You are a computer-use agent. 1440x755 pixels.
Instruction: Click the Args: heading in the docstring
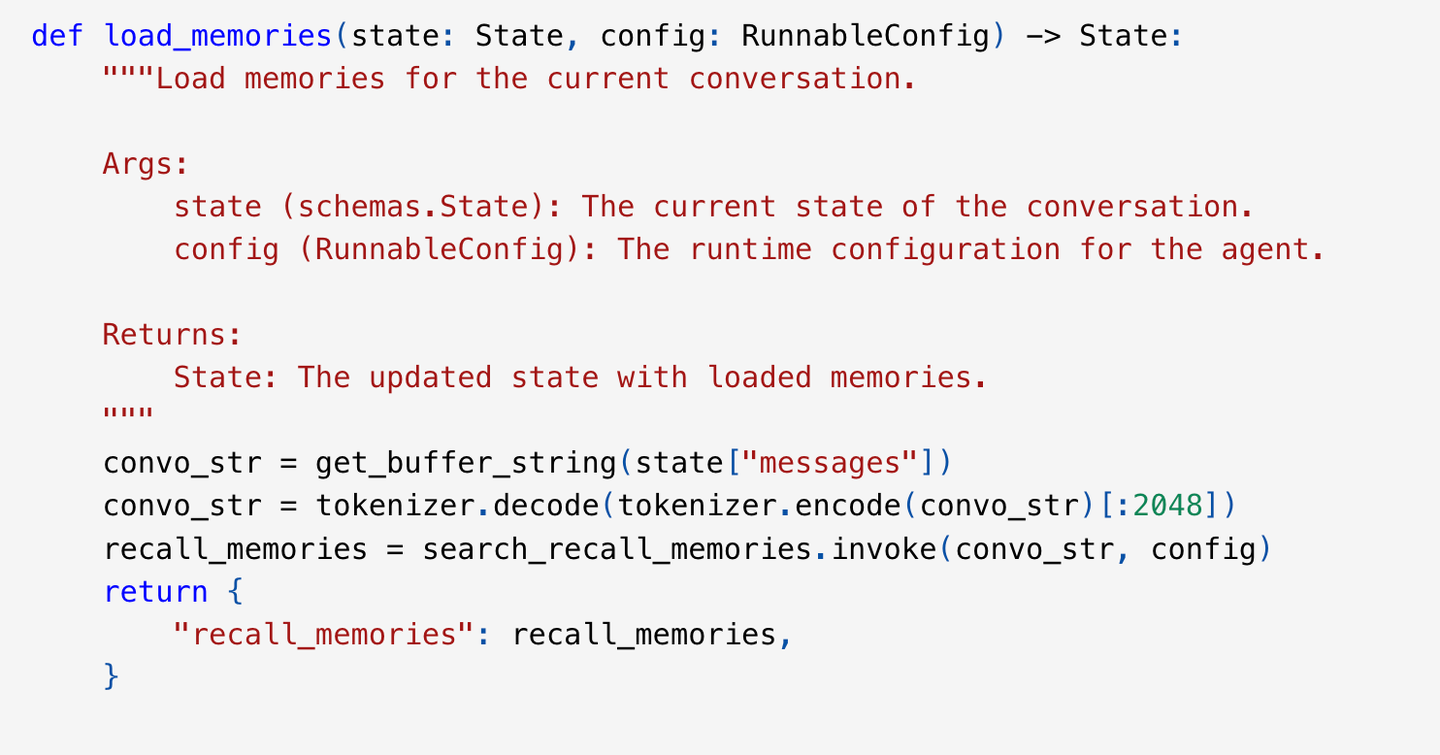(x=146, y=164)
